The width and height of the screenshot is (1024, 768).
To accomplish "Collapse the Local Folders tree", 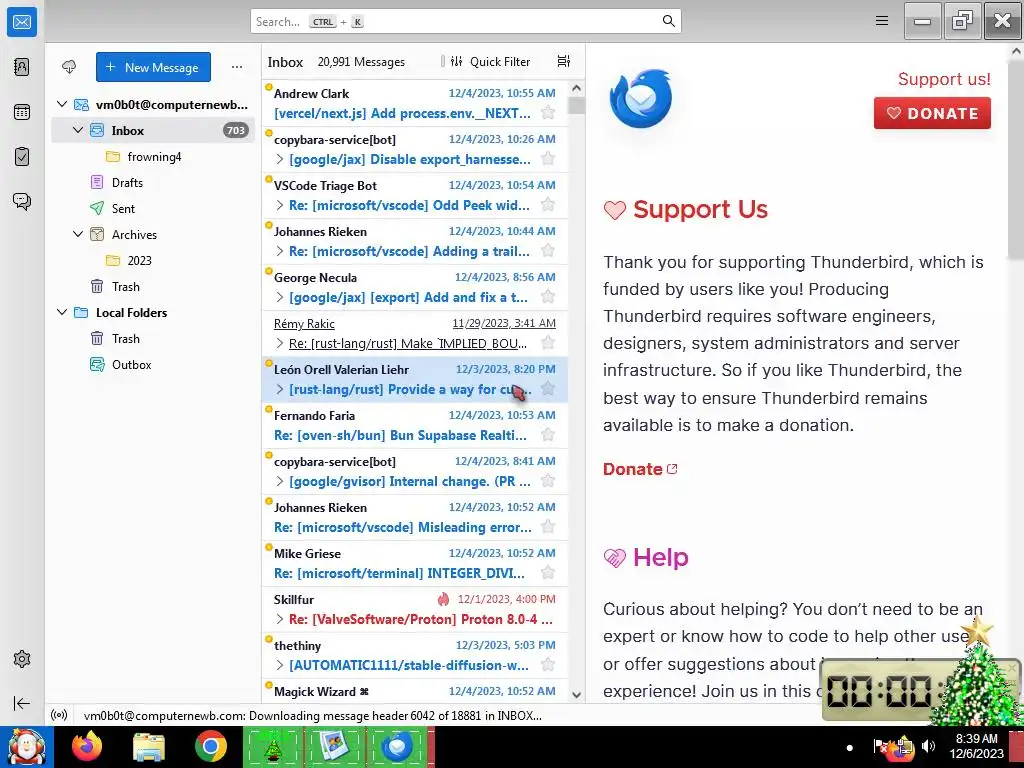I will [x=61, y=312].
